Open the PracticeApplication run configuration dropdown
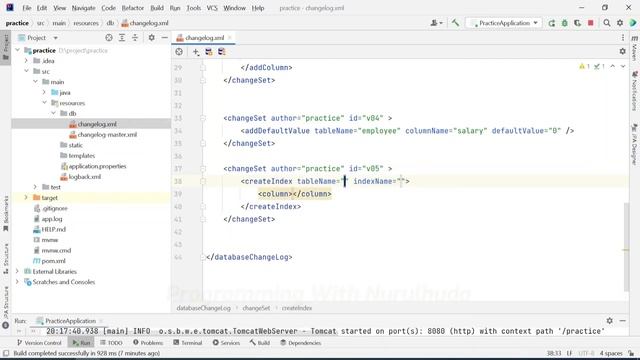The width and height of the screenshot is (640, 360). [504, 23]
